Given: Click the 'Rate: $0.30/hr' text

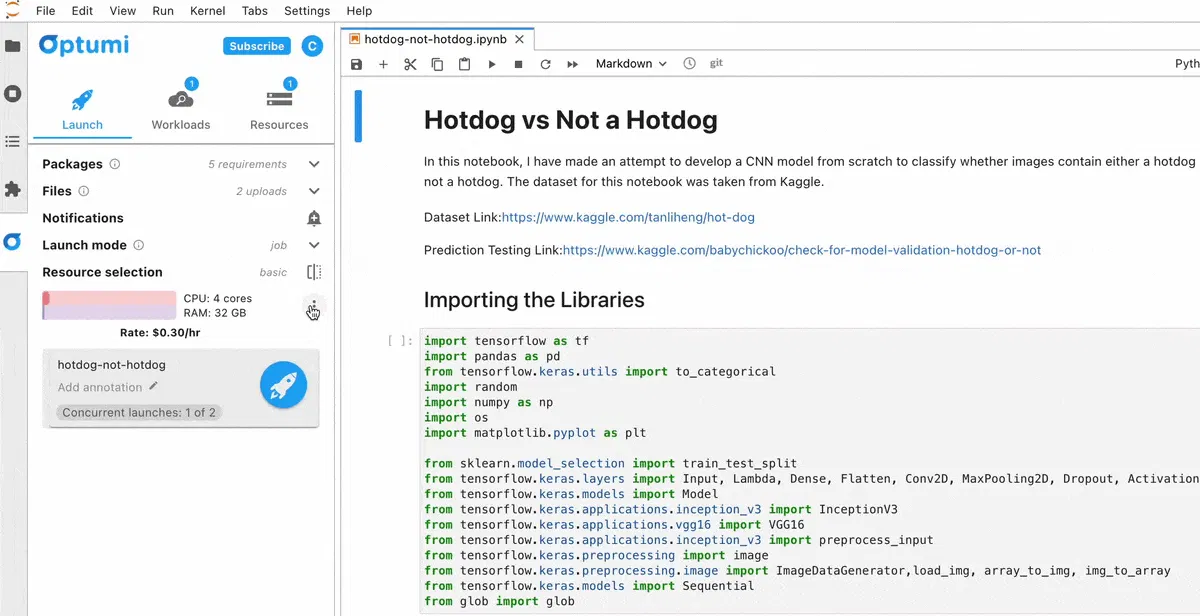Looking at the screenshot, I should [x=159, y=332].
